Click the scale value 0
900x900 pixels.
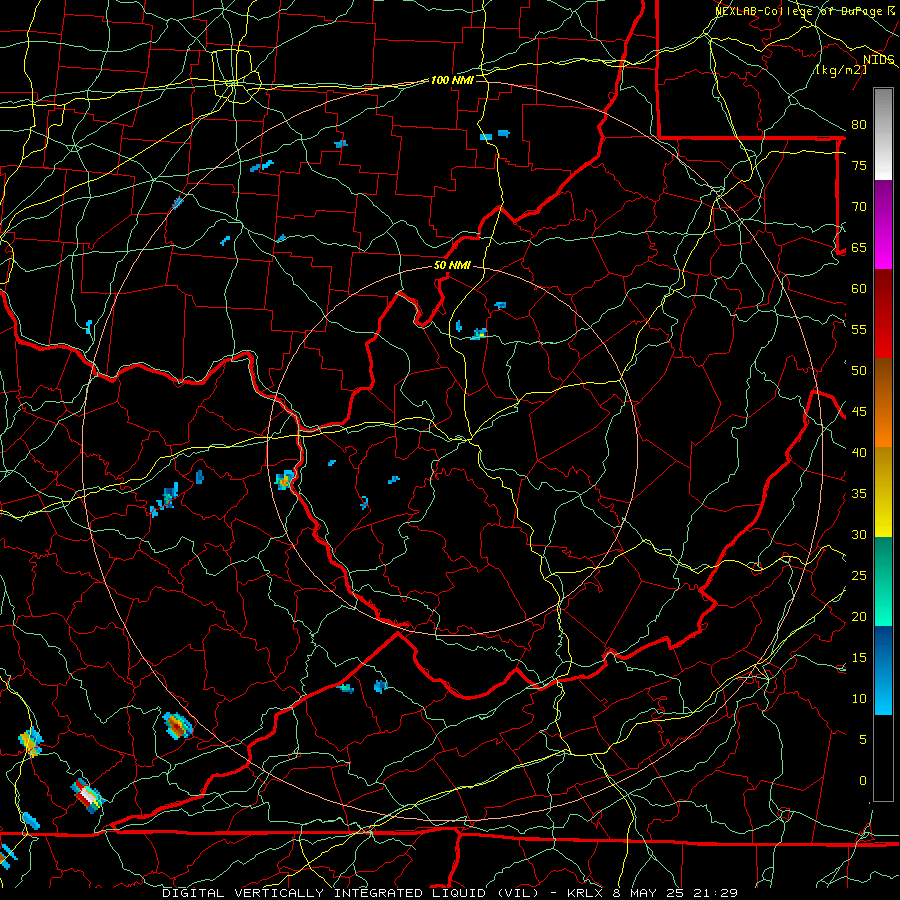pos(863,781)
